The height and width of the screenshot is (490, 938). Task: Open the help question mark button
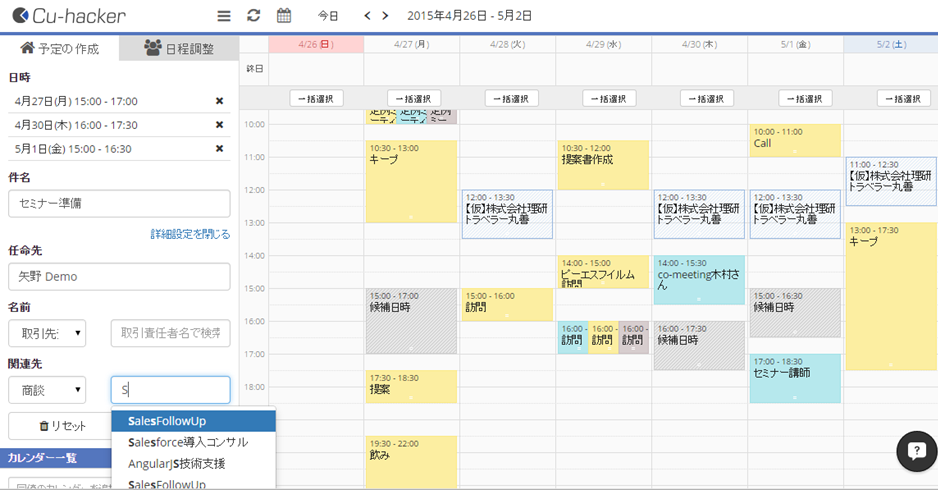915,451
